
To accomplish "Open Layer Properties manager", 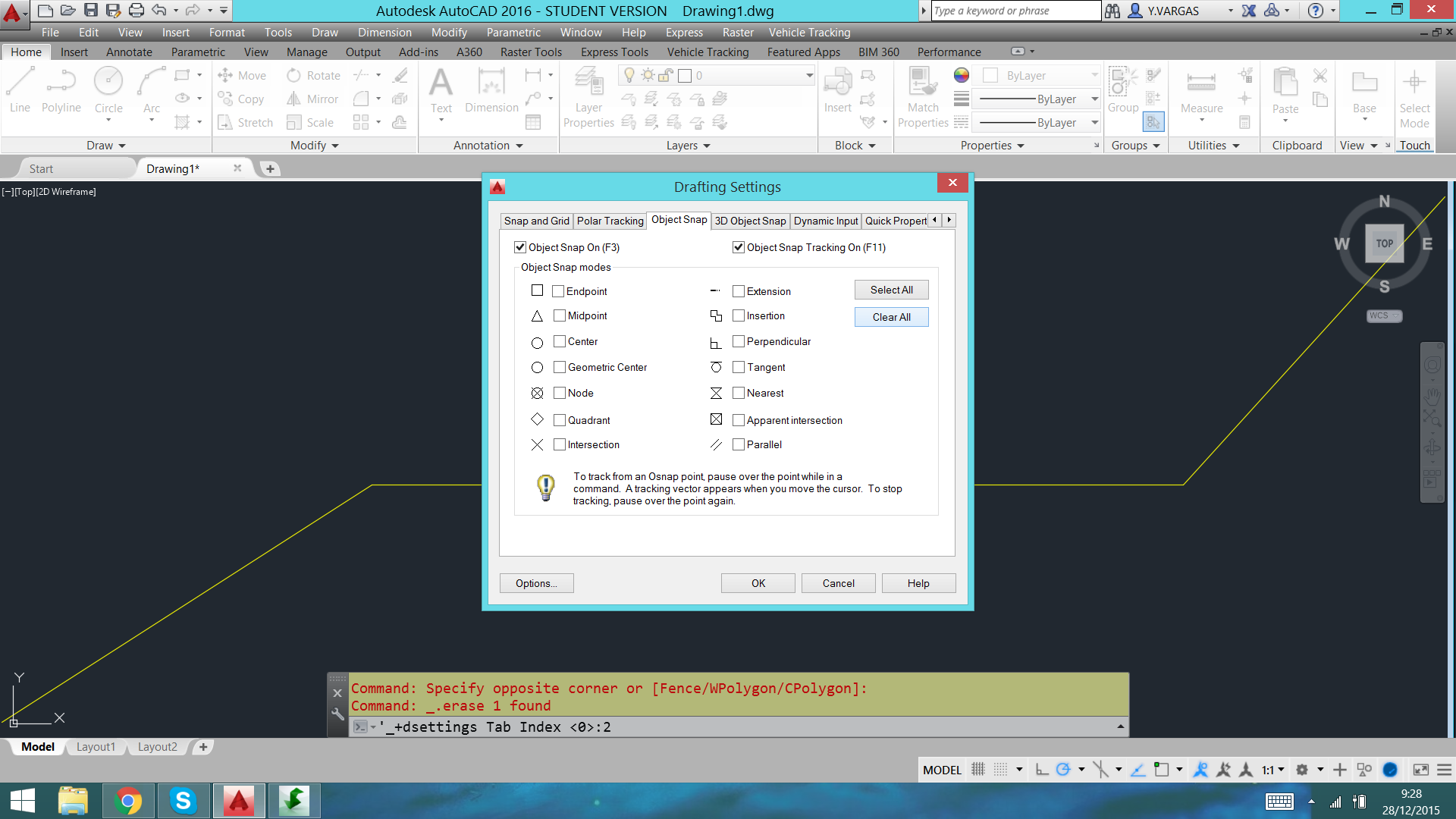I will coord(588,97).
